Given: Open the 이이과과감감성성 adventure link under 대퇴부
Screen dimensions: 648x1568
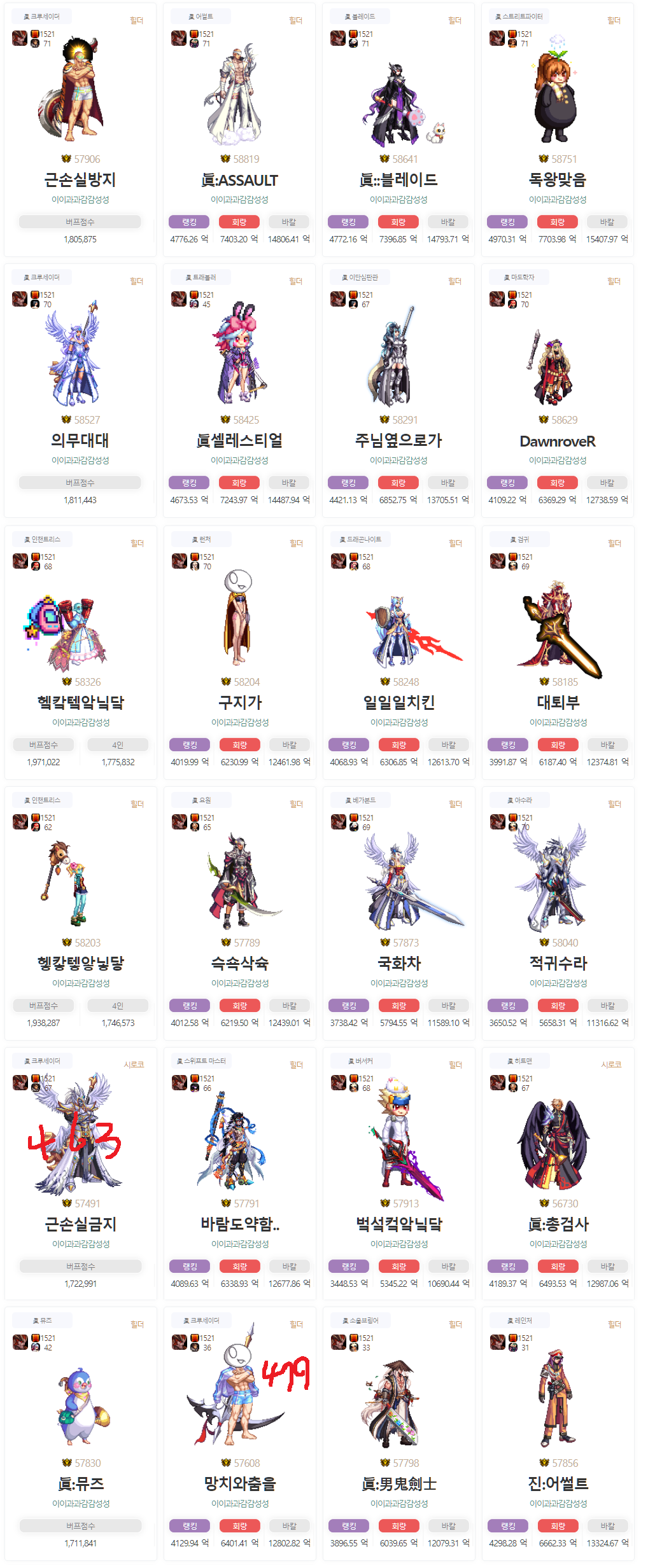Looking at the screenshot, I should 558,722.
